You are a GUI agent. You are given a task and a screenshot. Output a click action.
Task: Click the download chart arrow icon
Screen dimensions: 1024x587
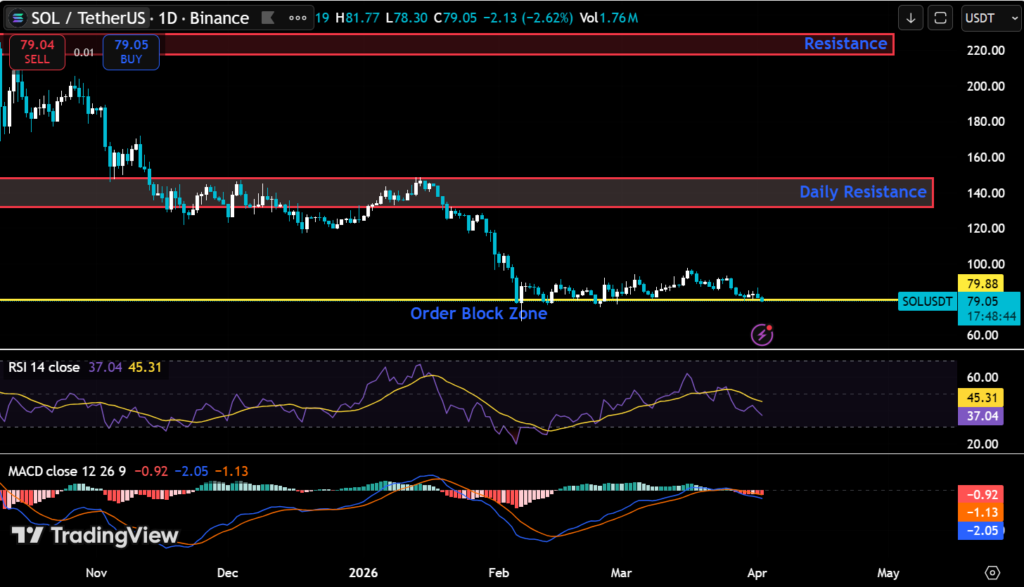[x=910, y=17]
